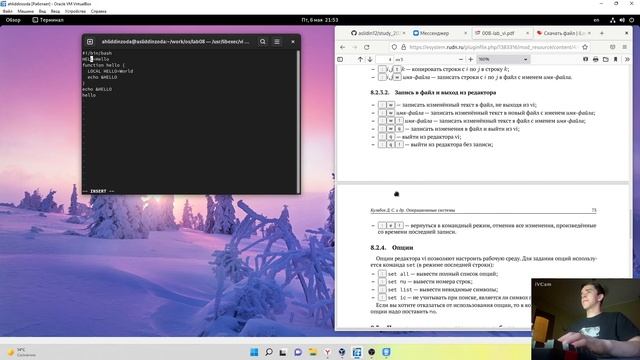Screen dimensions: 640x360
Task: Click the site security shield icon
Action: (x=394, y=47)
